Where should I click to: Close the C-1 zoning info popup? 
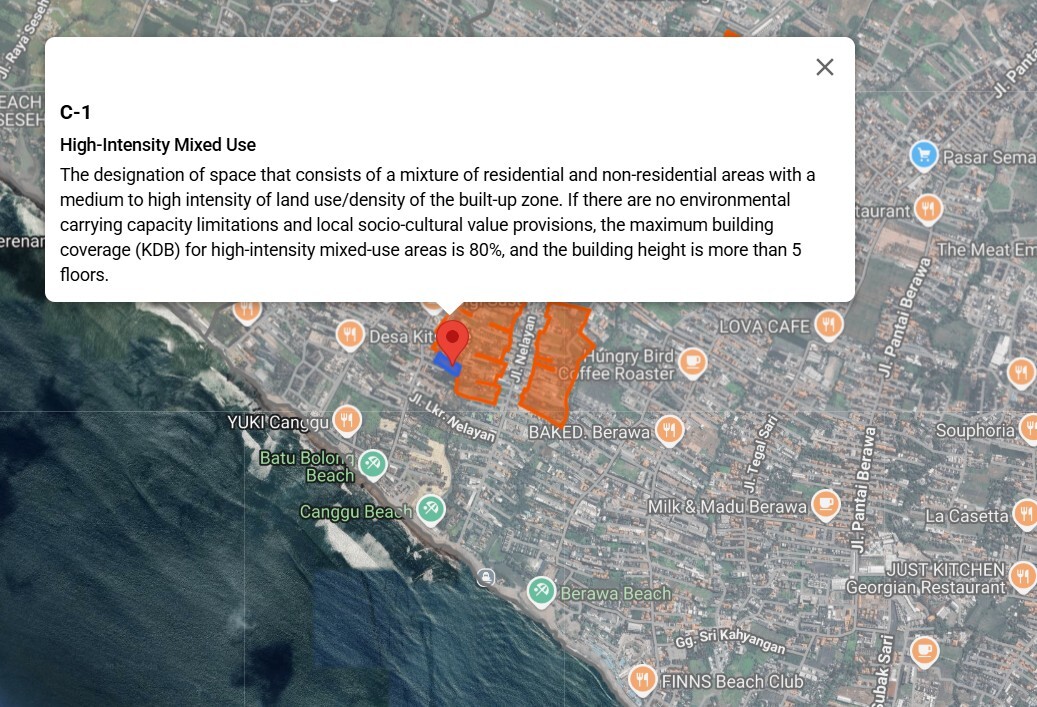pyautogui.click(x=824, y=67)
